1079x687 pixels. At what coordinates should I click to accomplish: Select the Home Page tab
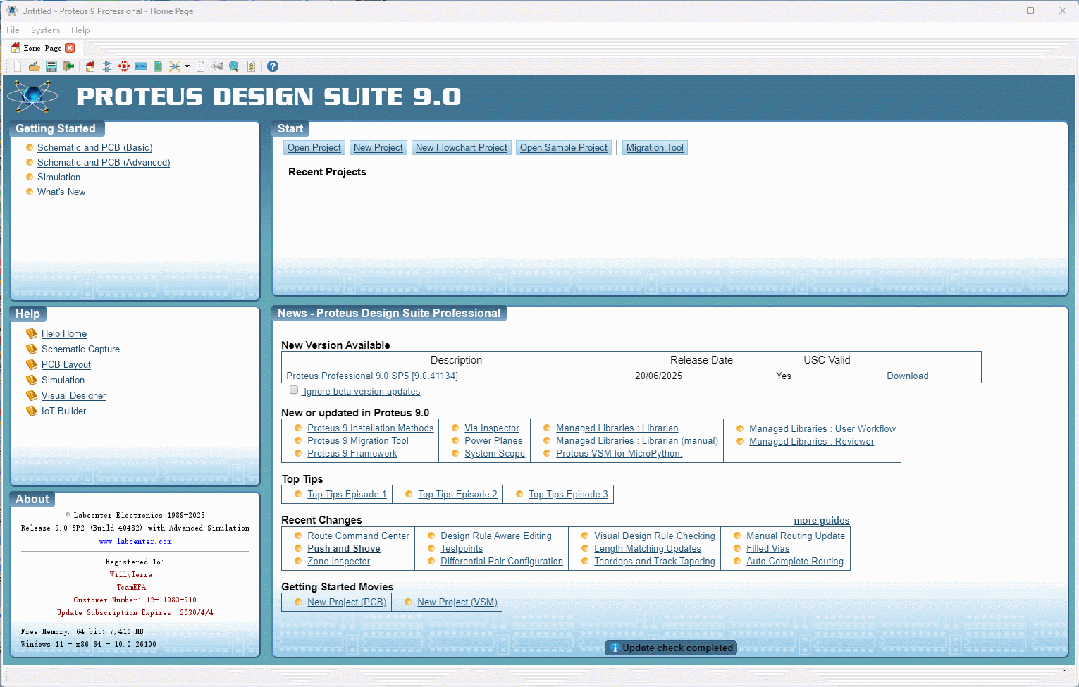click(x=42, y=48)
